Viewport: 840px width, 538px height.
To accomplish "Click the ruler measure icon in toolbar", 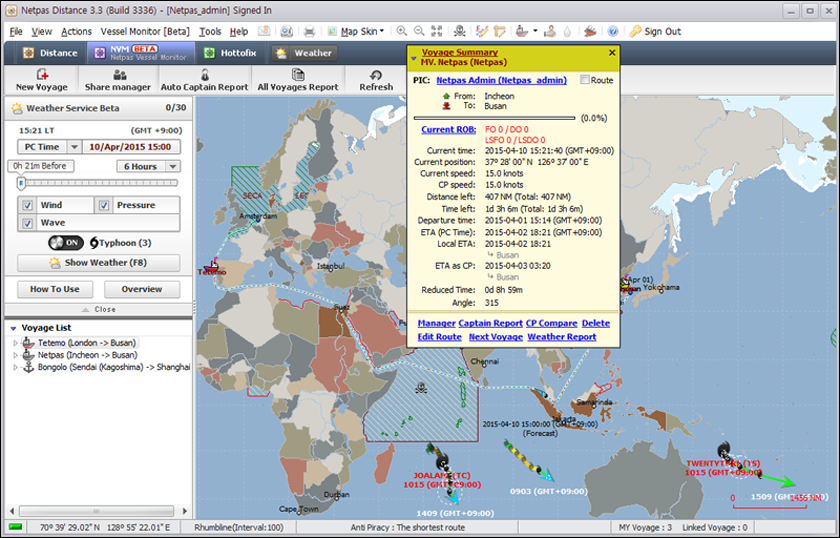I will click(500, 31).
